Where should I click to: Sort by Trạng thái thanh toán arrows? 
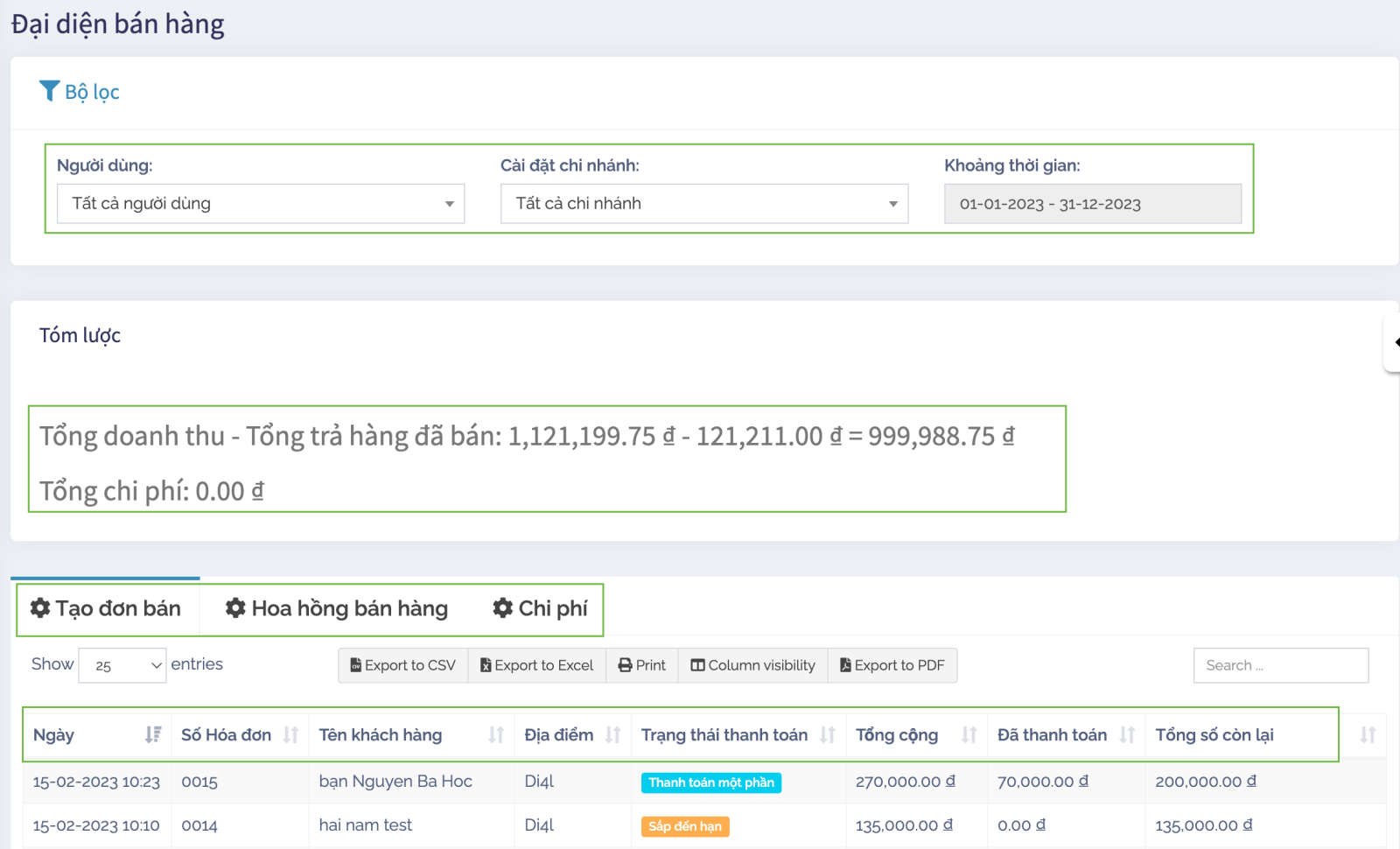pyautogui.click(x=827, y=735)
